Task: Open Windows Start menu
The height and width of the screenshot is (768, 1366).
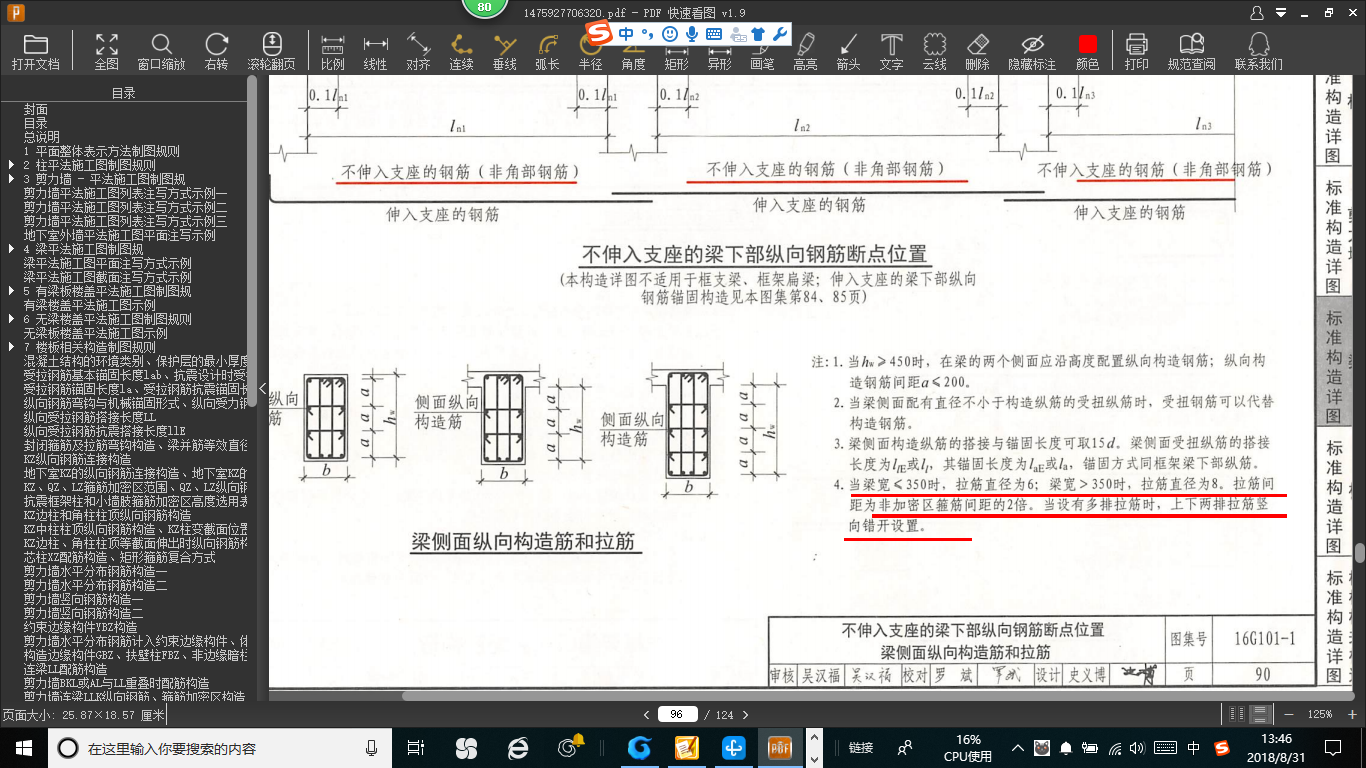Action: pos(23,747)
